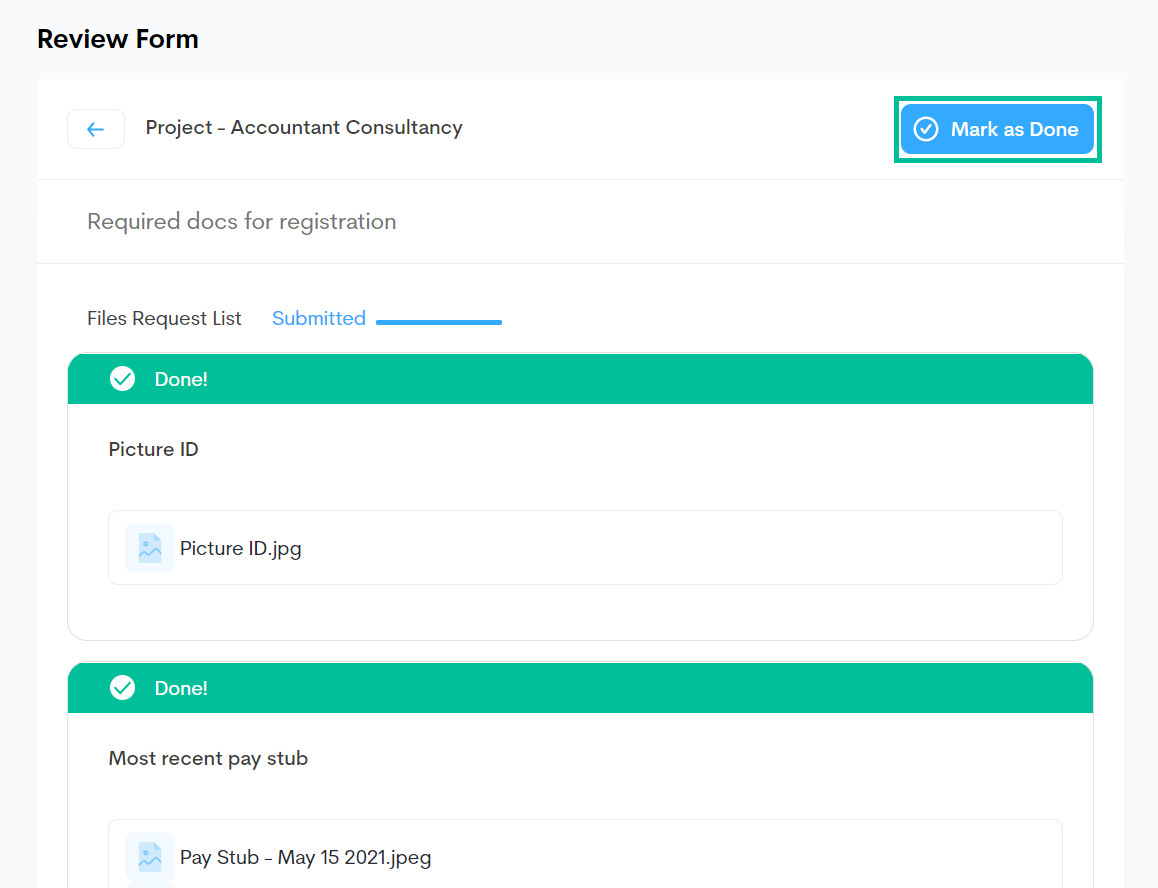Click the back arrow button
The height and width of the screenshot is (888, 1158).
[x=96, y=129]
